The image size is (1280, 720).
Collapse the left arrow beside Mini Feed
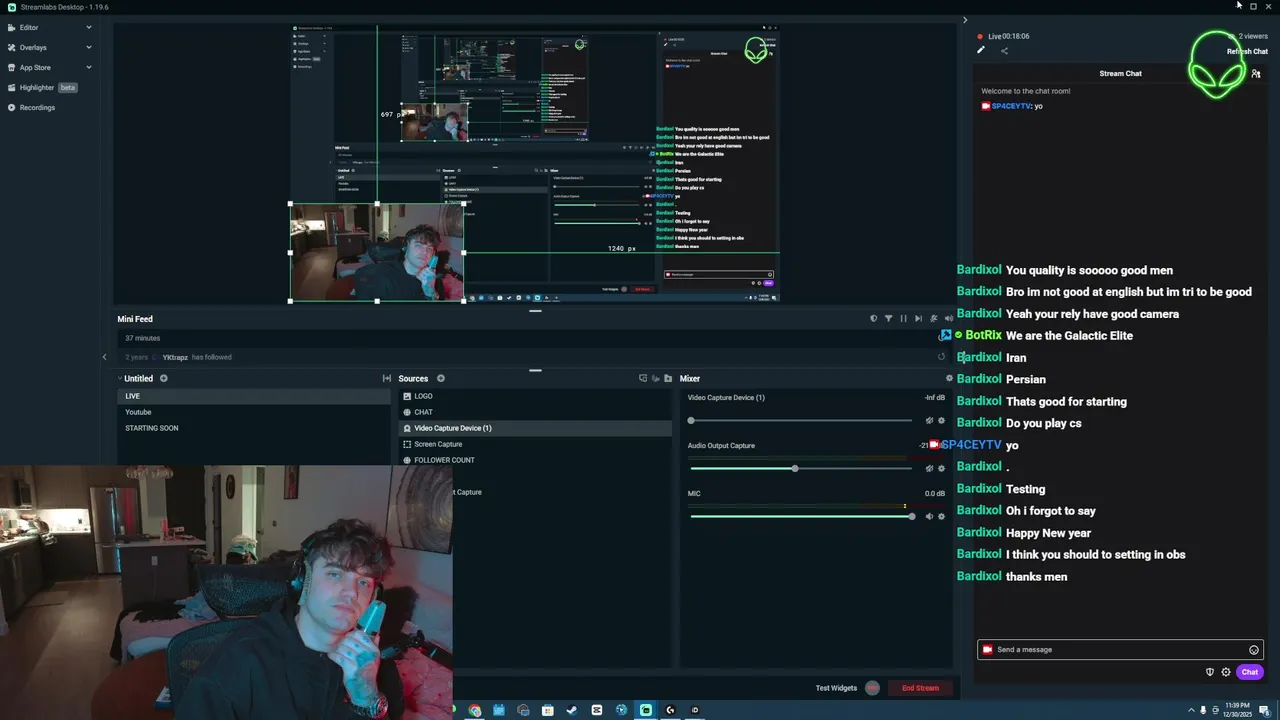click(104, 357)
